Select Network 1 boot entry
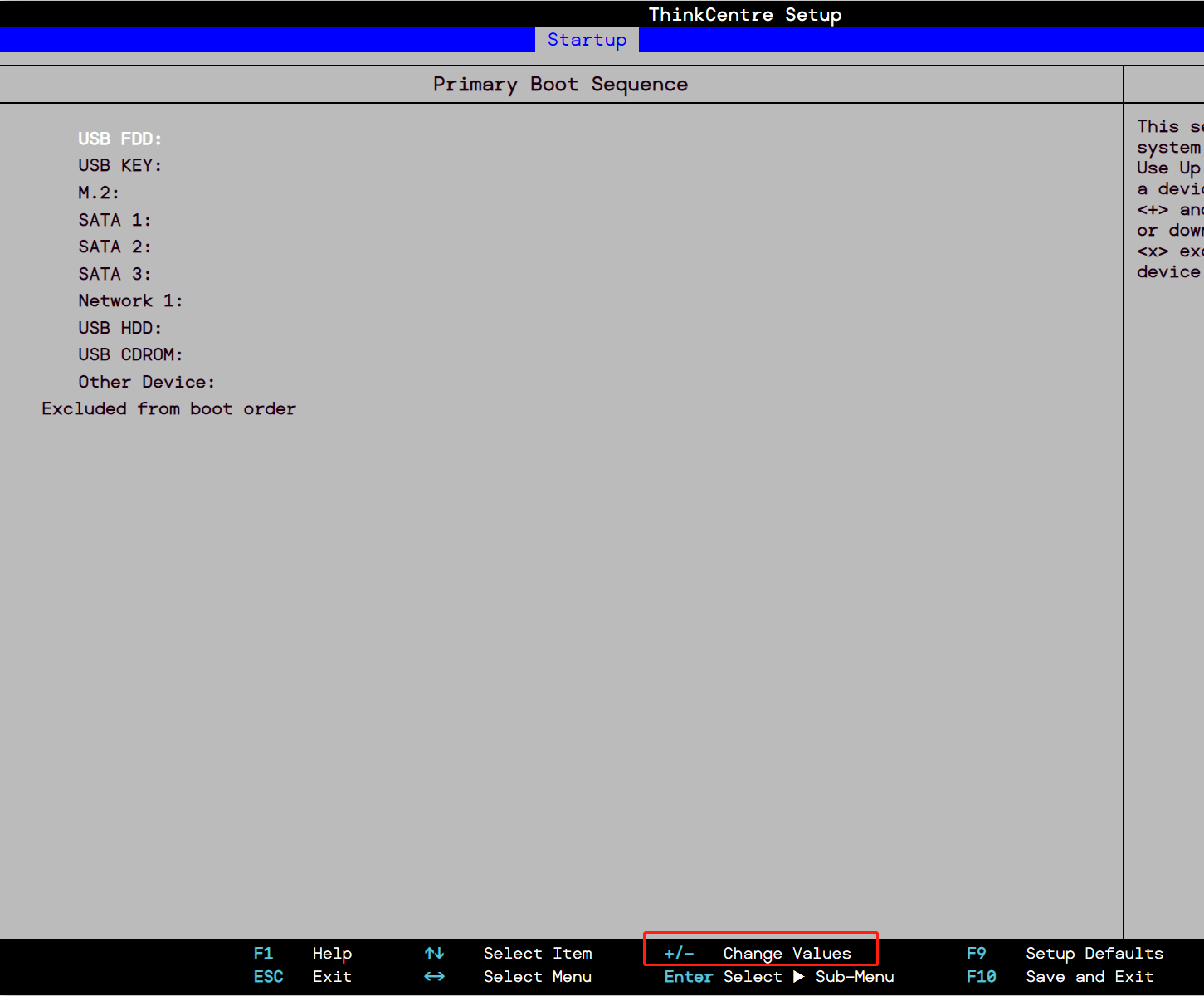 point(130,300)
